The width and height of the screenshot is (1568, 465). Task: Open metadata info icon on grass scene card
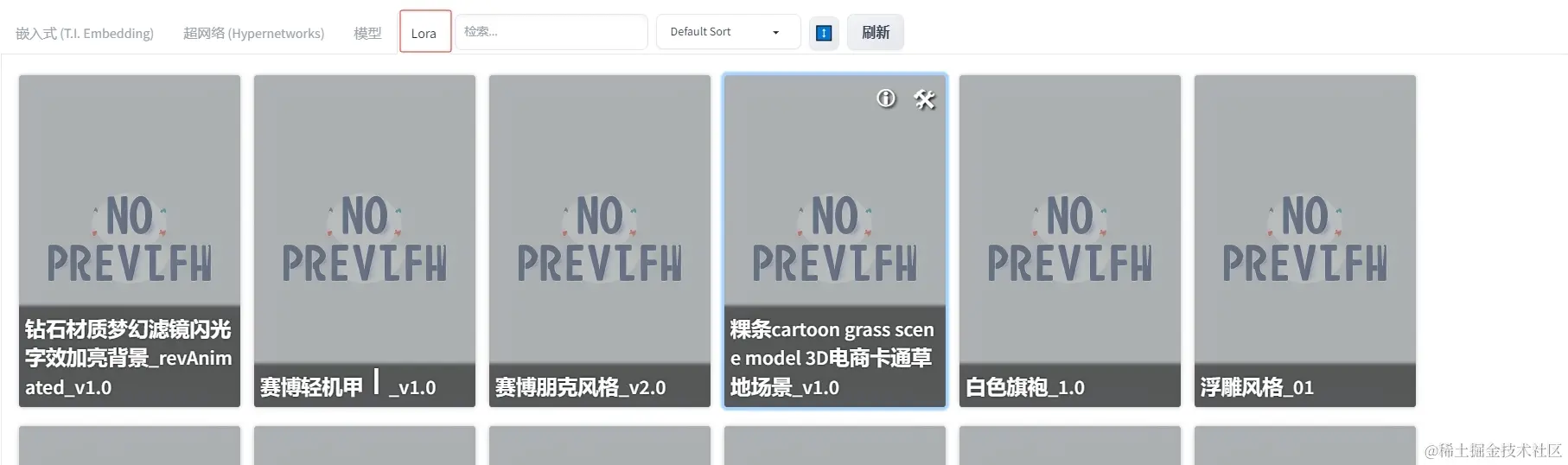[886, 99]
